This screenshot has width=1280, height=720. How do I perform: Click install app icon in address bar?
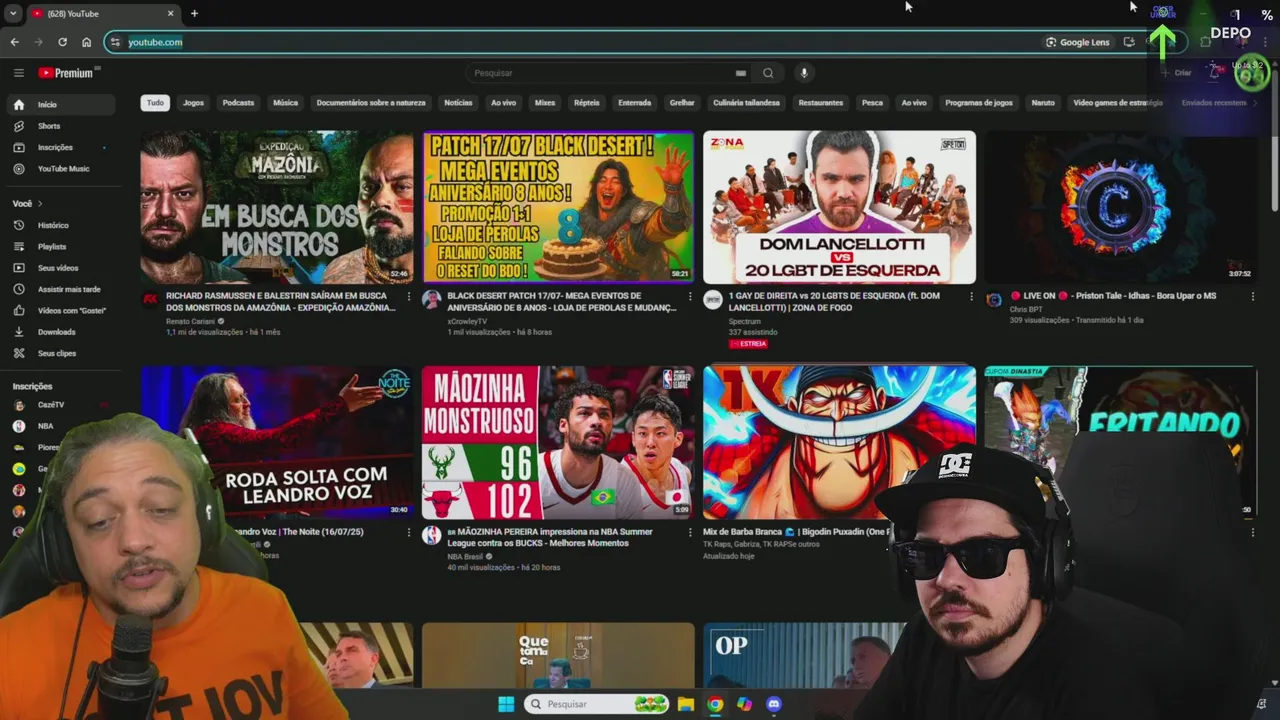point(1129,42)
